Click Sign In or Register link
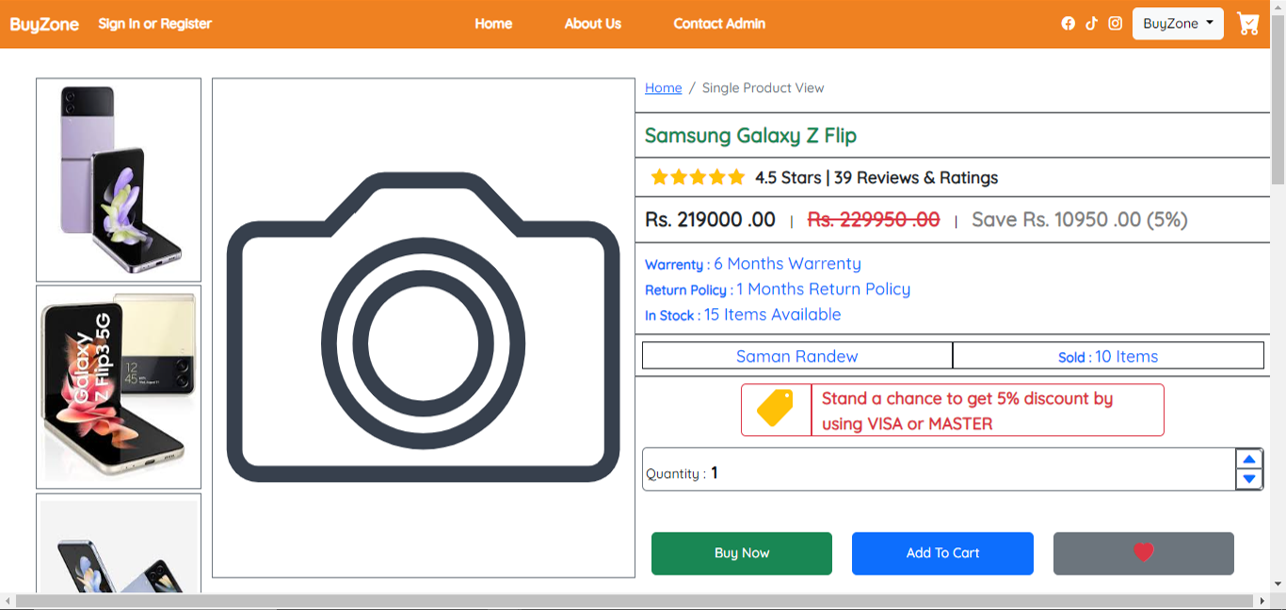 155,24
